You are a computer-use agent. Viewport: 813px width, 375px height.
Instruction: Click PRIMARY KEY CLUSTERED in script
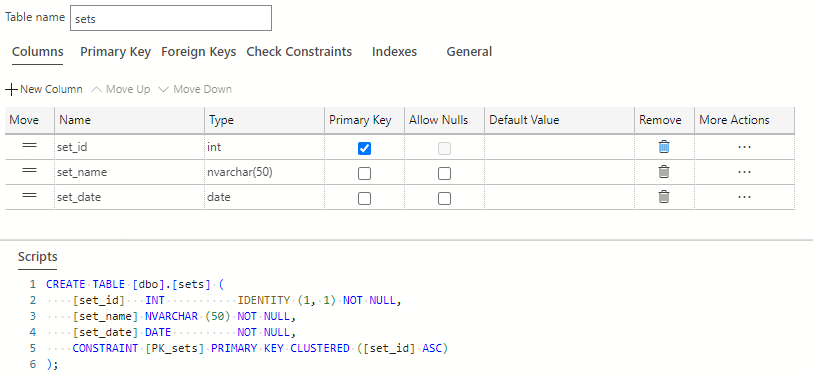281,349
